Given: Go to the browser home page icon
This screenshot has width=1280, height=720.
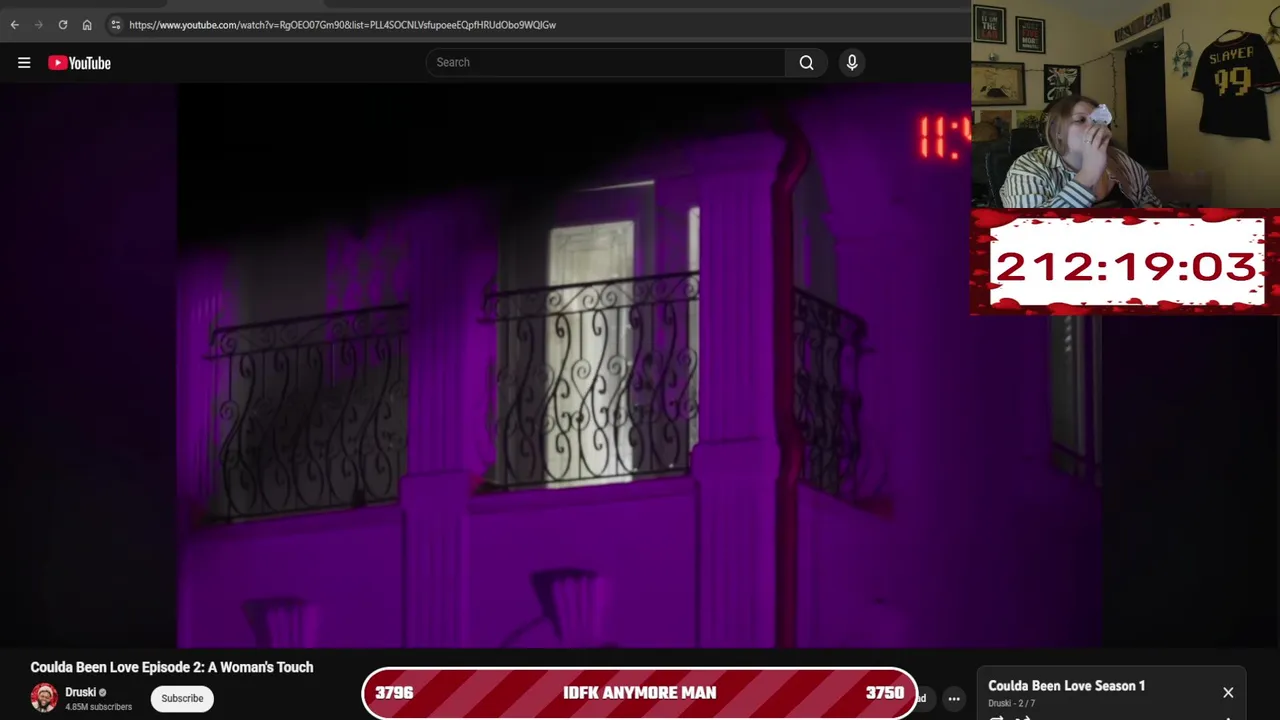Looking at the screenshot, I should tap(87, 25).
